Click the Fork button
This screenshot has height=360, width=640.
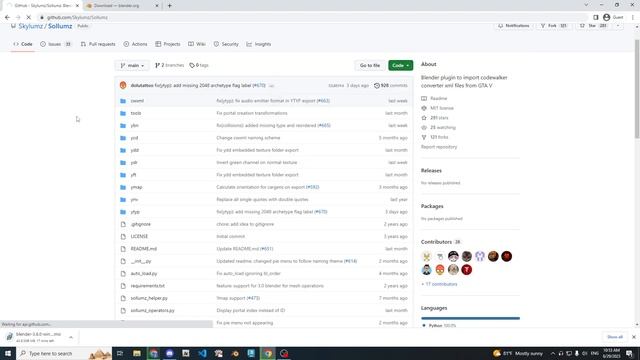(553, 26)
